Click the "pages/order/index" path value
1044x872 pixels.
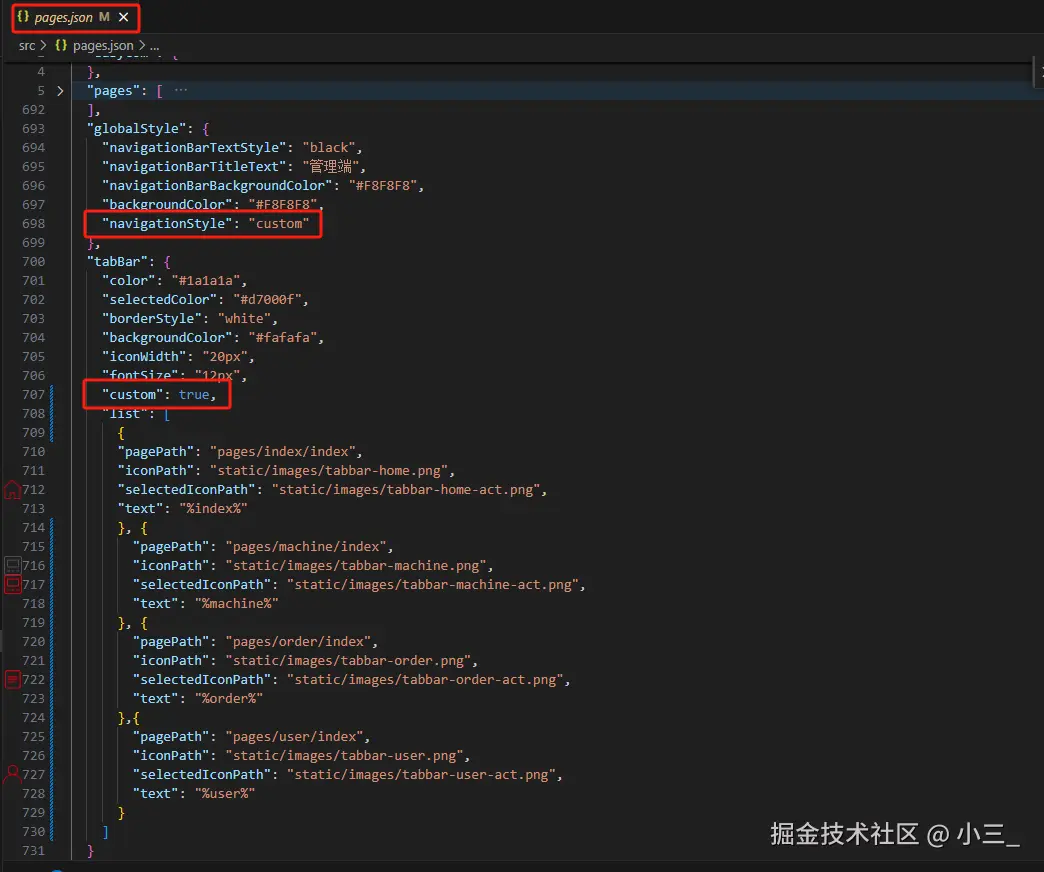(x=298, y=642)
